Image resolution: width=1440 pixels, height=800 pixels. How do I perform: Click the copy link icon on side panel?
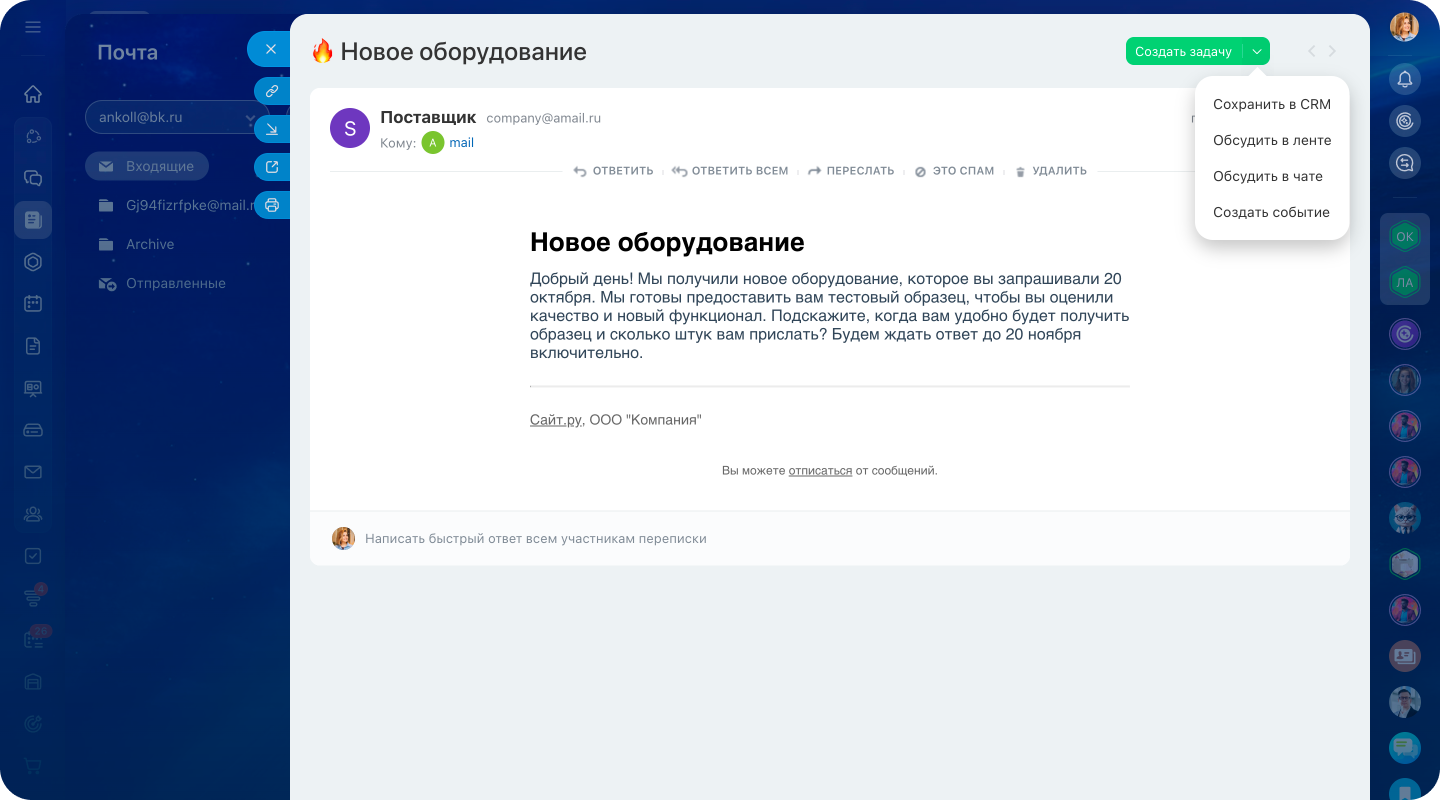click(x=271, y=91)
